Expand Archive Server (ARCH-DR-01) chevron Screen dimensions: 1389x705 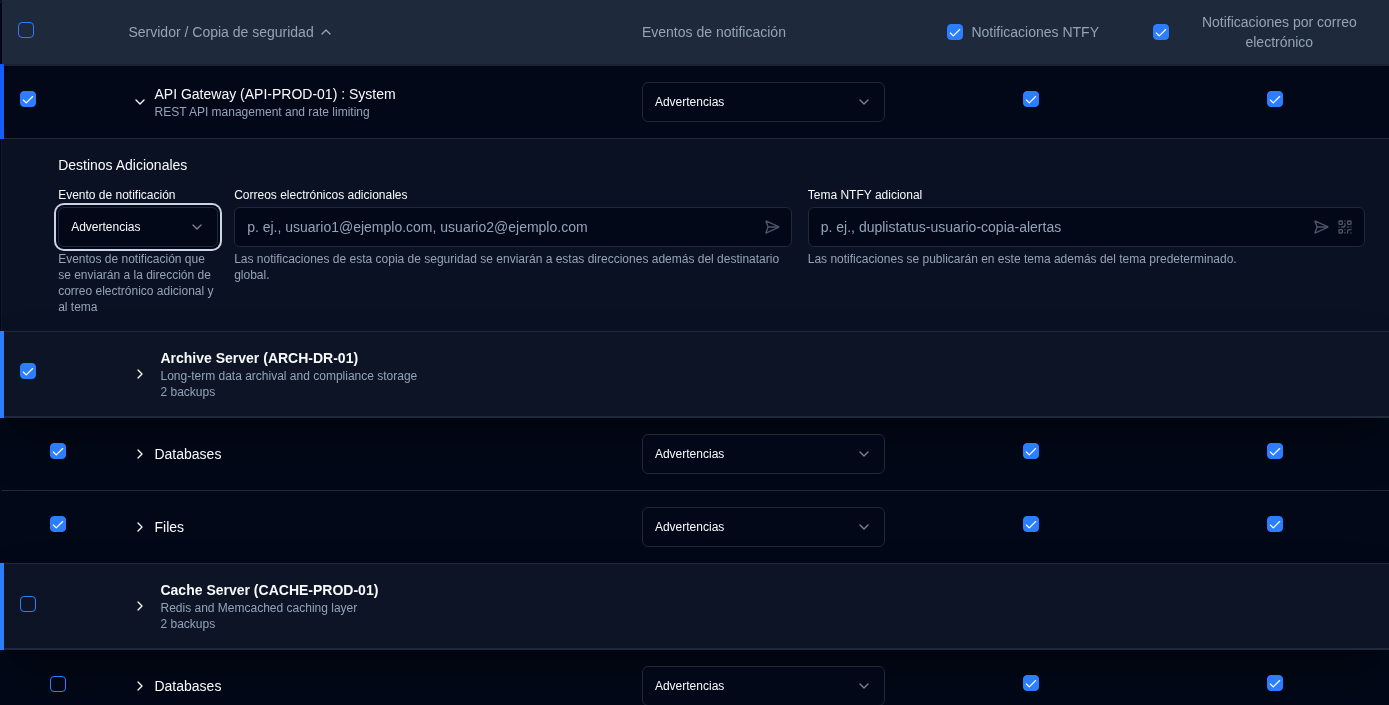click(140, 374)
